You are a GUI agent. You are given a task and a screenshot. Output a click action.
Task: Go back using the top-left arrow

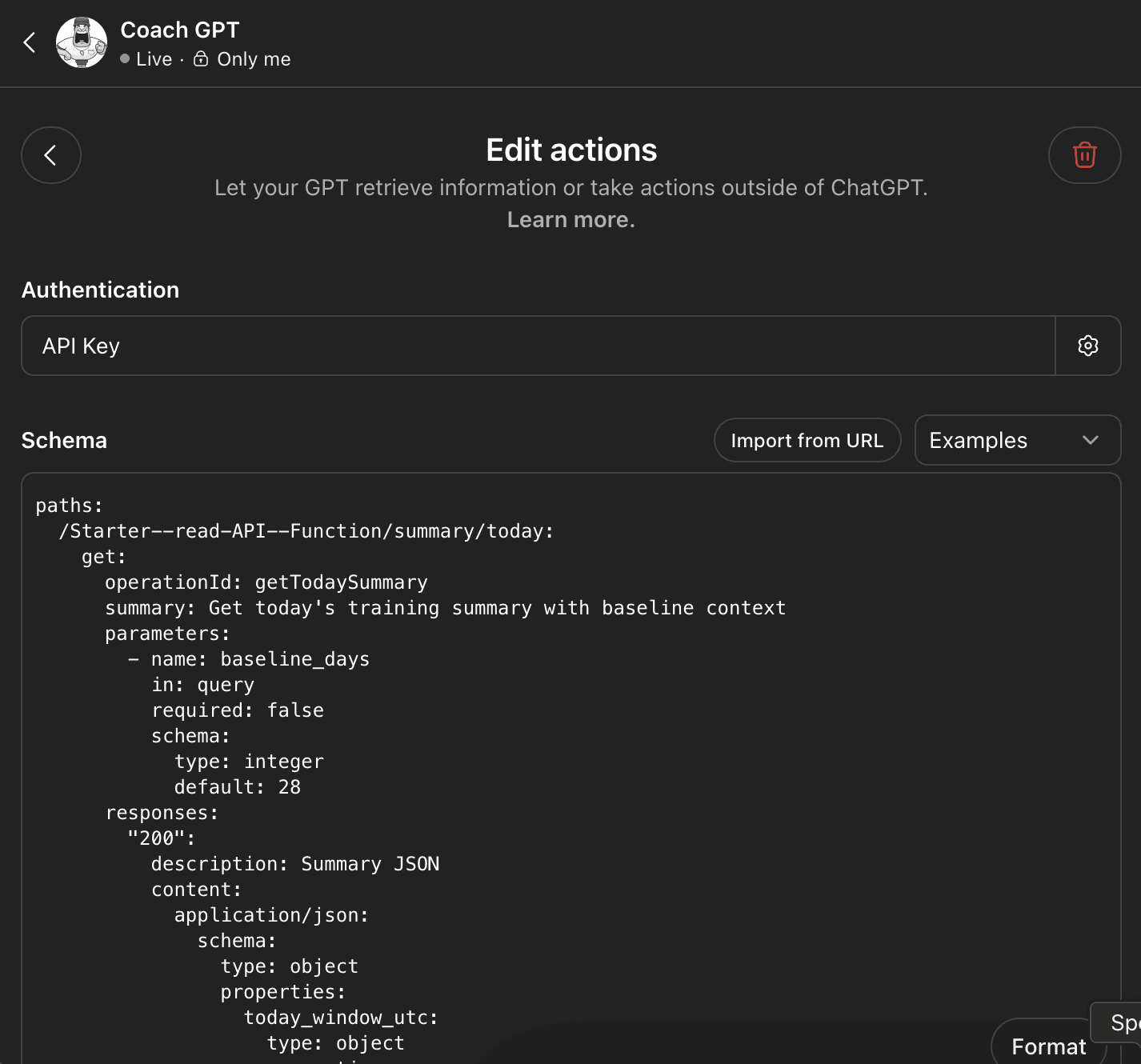[30, 42]
